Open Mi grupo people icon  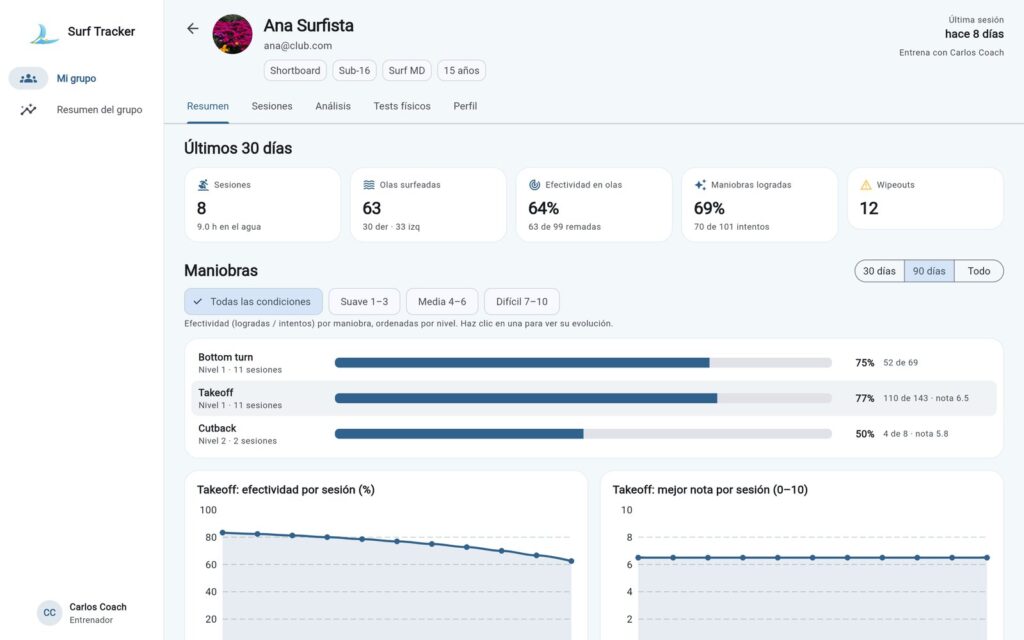pos(28,78)
